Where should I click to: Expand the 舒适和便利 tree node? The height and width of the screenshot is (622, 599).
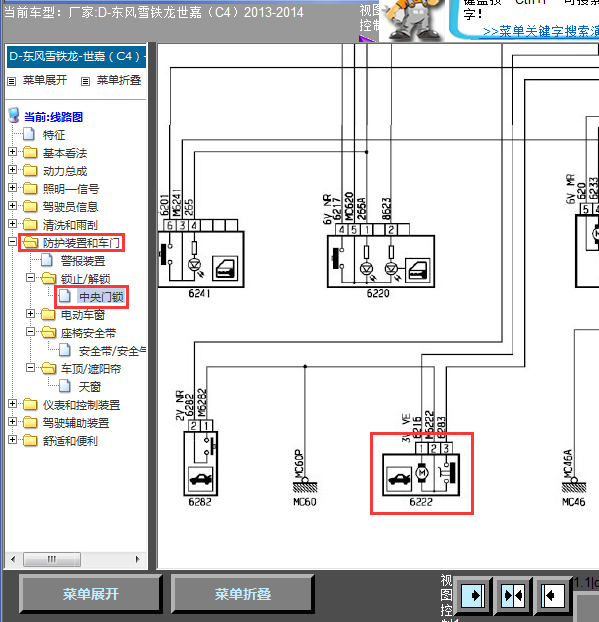[x=12, y=440]
